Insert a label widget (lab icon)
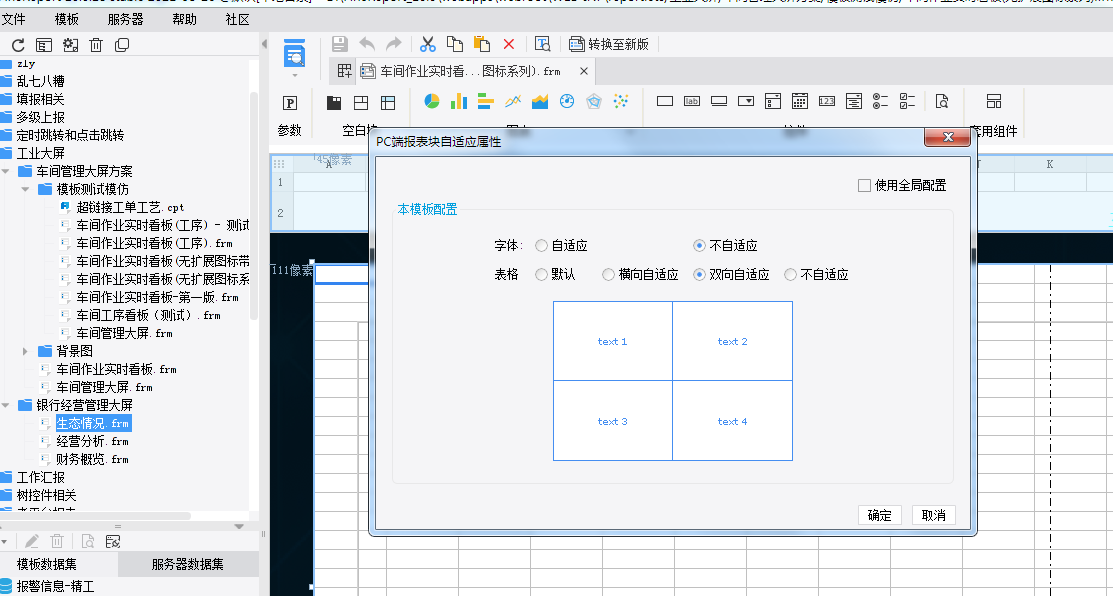Viewport: 1113px width, 596px height. pos(692,101)
